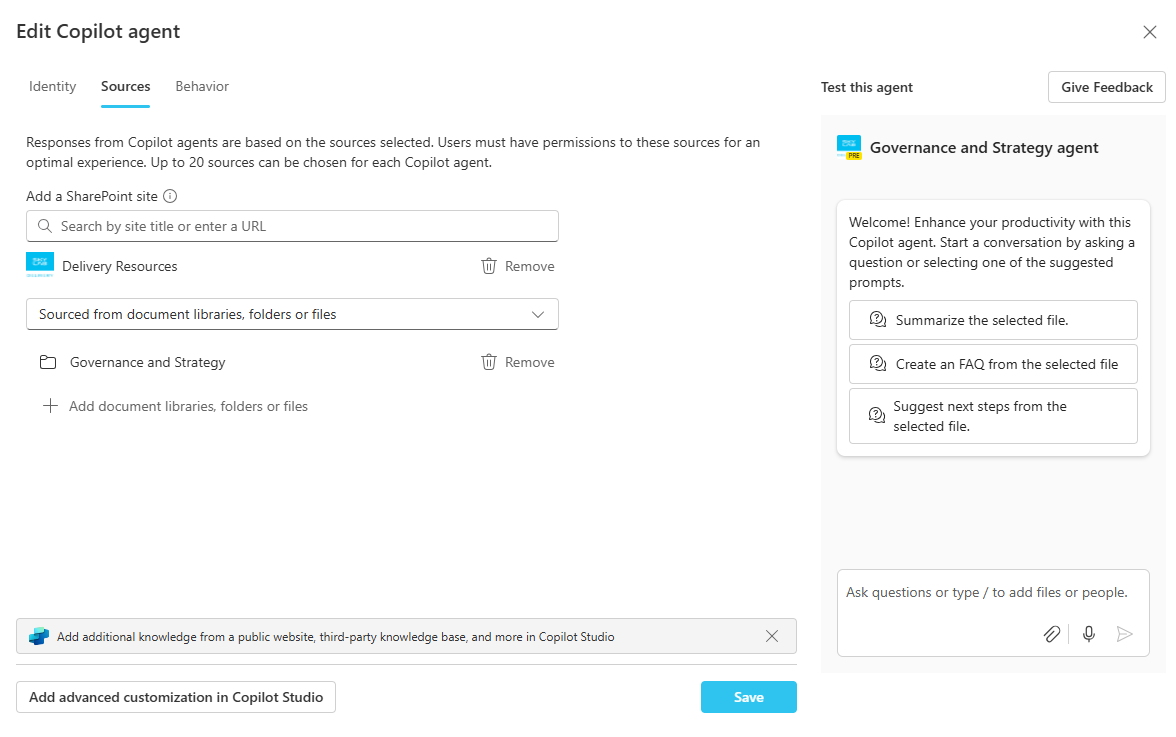This screenshot has height=737, width=1176.
Task: Open the Behavior tab
Action: [202, 86]
